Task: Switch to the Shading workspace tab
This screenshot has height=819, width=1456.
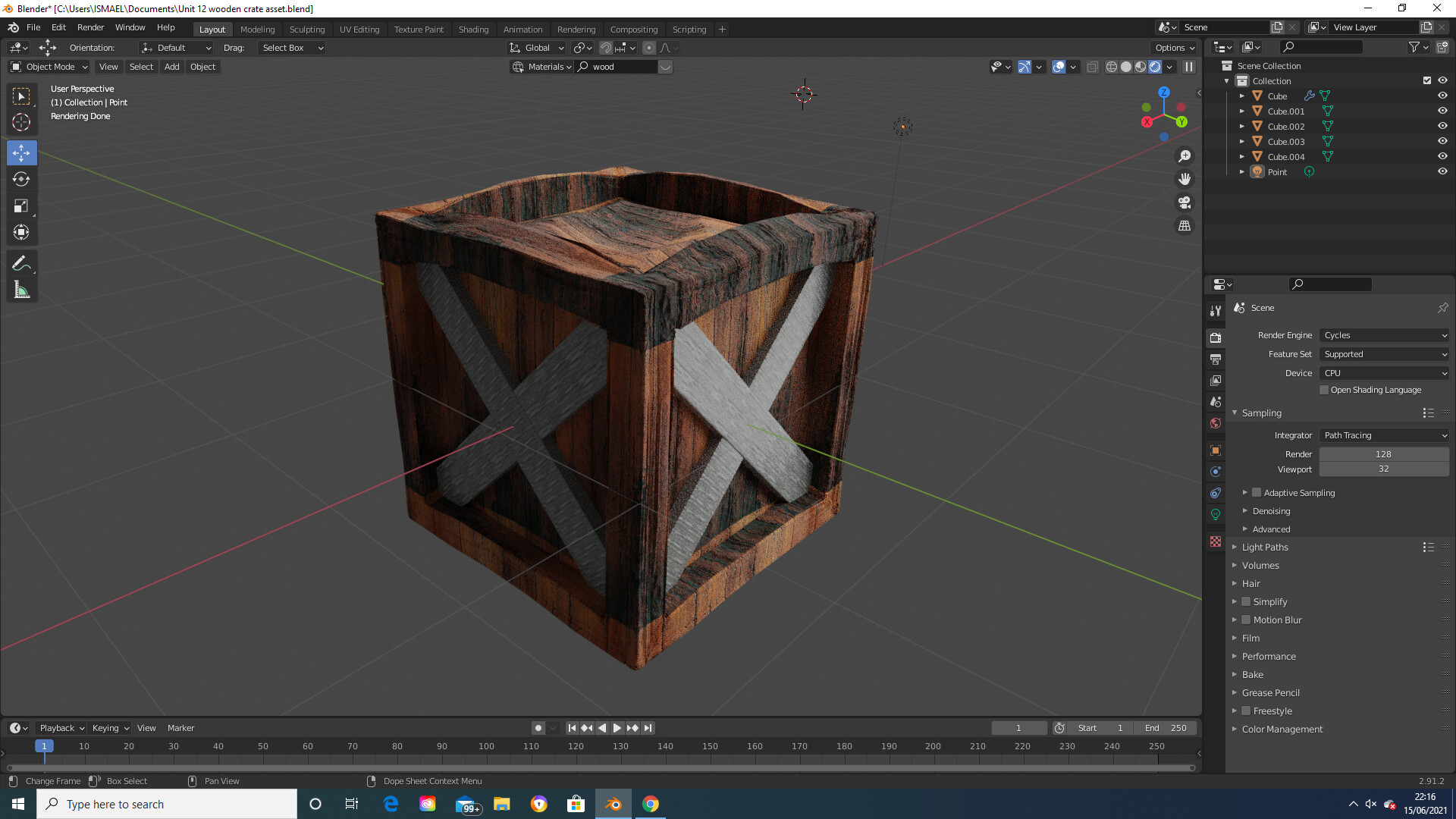Action: pyautogui.click(x=473, y=29)
